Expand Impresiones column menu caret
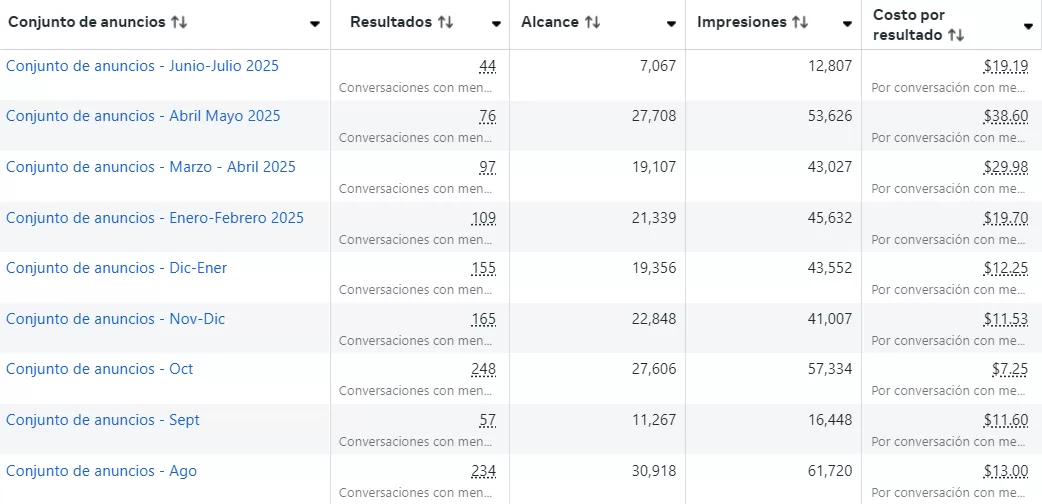 coord(848,24)
